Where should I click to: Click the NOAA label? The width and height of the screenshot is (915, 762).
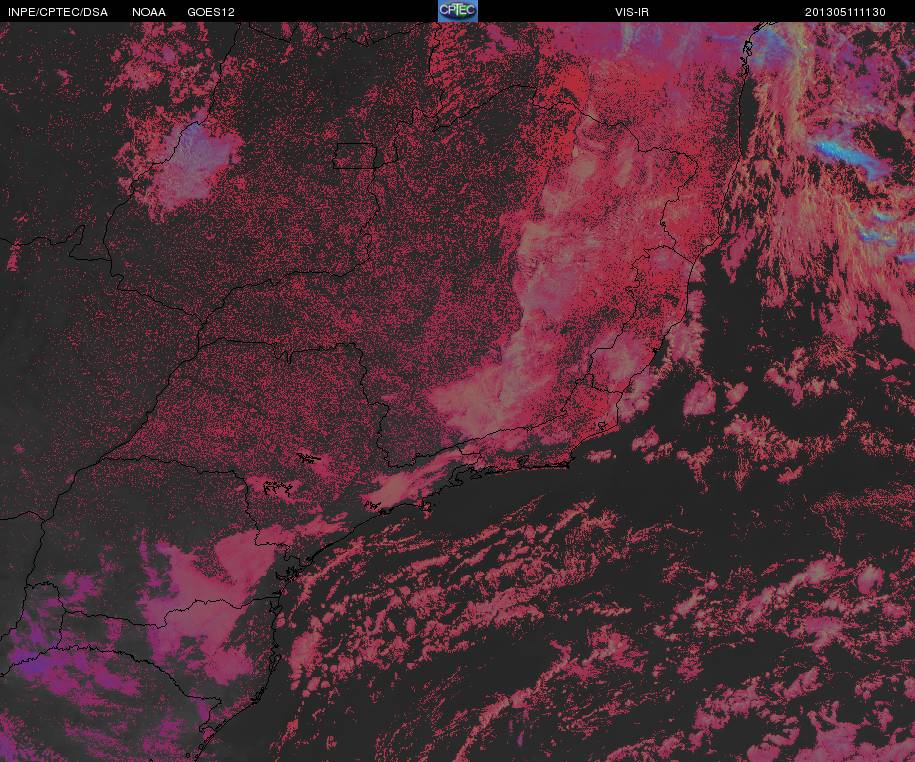(149, 12)
